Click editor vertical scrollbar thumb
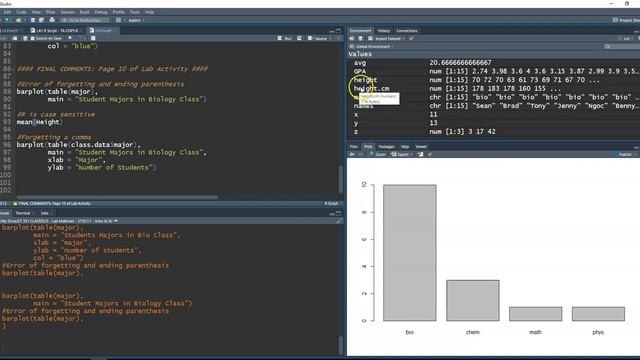 tap(340, 179)
